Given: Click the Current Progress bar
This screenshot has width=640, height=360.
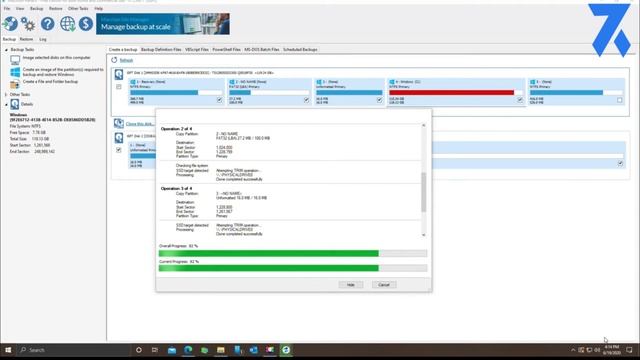Looking at the screenshot, I should tap(293, 268).
